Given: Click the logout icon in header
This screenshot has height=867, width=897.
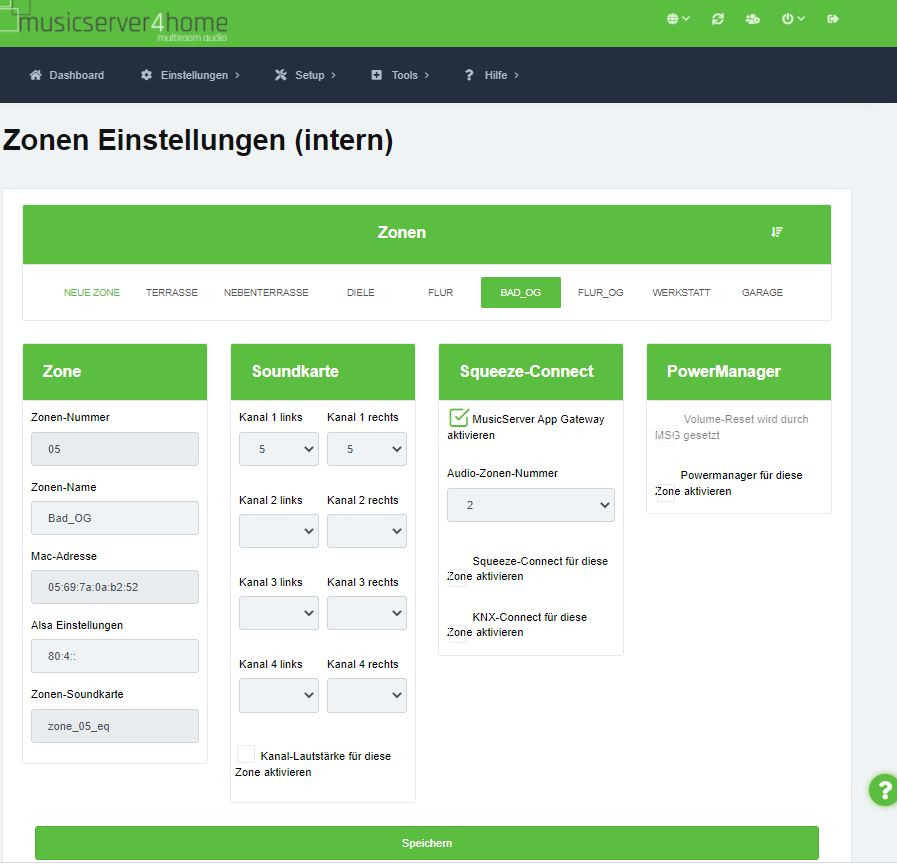Looking at the screenshot, I should (833, 19).
